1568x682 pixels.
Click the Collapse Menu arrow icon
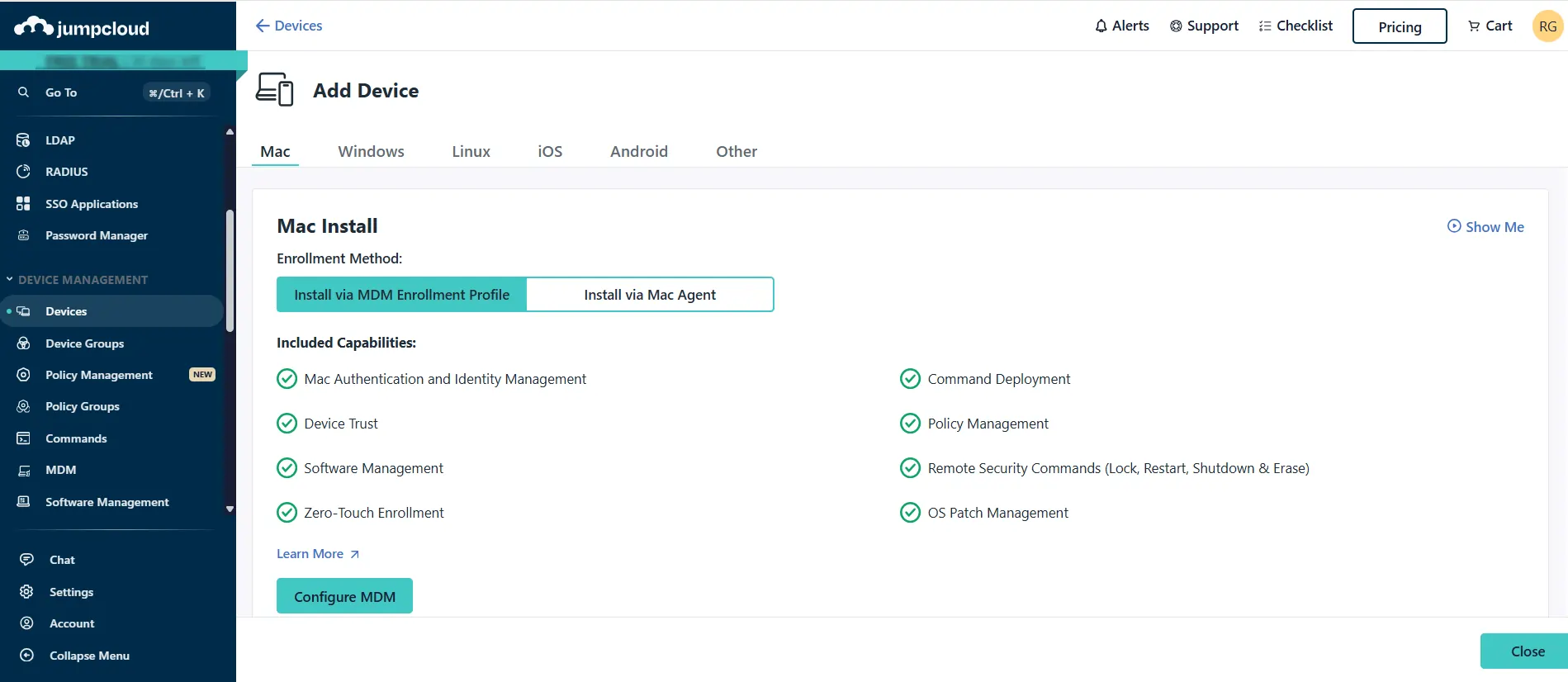(x=26, y=656)
